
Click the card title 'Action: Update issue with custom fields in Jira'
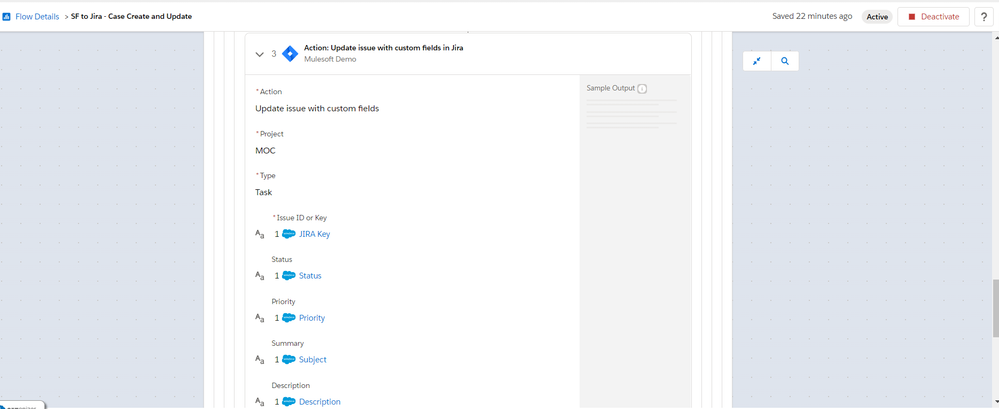coord(384,48)
